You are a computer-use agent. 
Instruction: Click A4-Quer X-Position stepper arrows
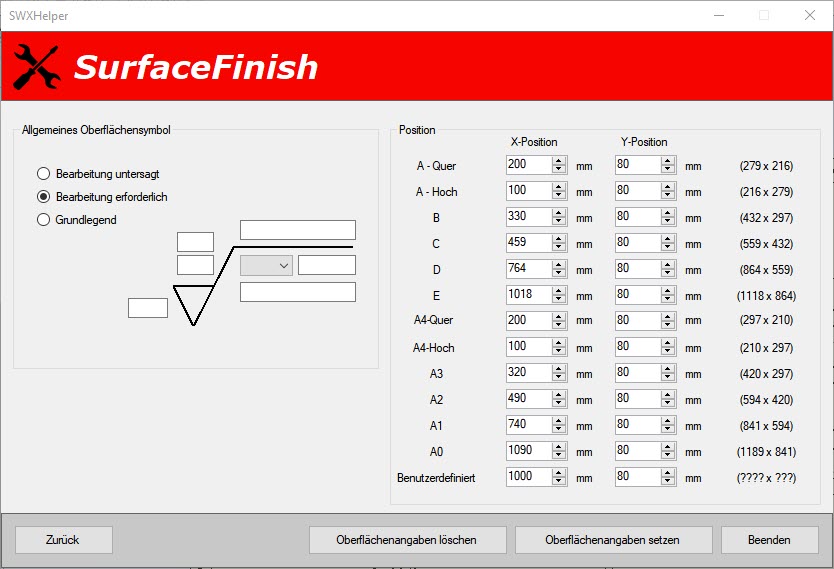click(x=558, y=321)
